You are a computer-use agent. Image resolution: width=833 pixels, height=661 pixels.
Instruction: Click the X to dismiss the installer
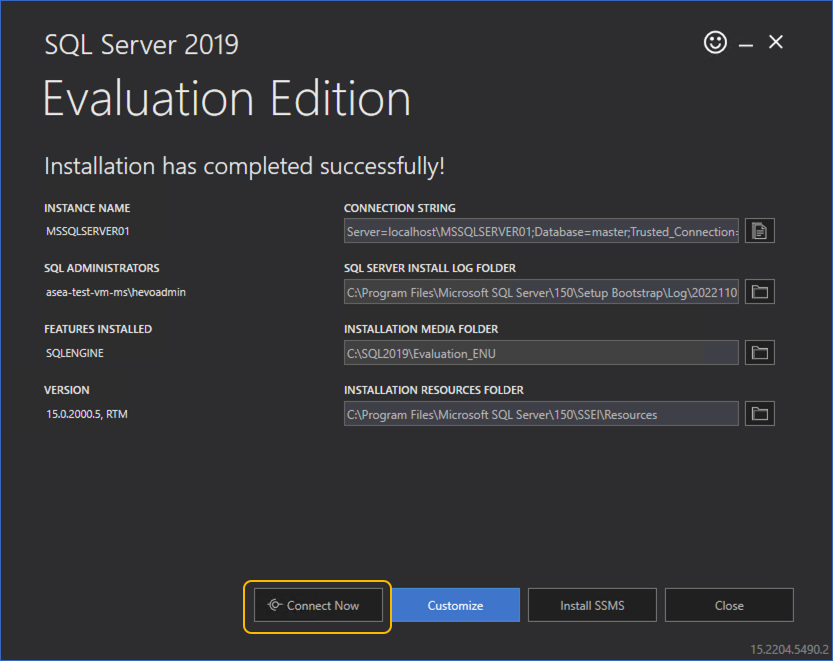click(776, 42)
